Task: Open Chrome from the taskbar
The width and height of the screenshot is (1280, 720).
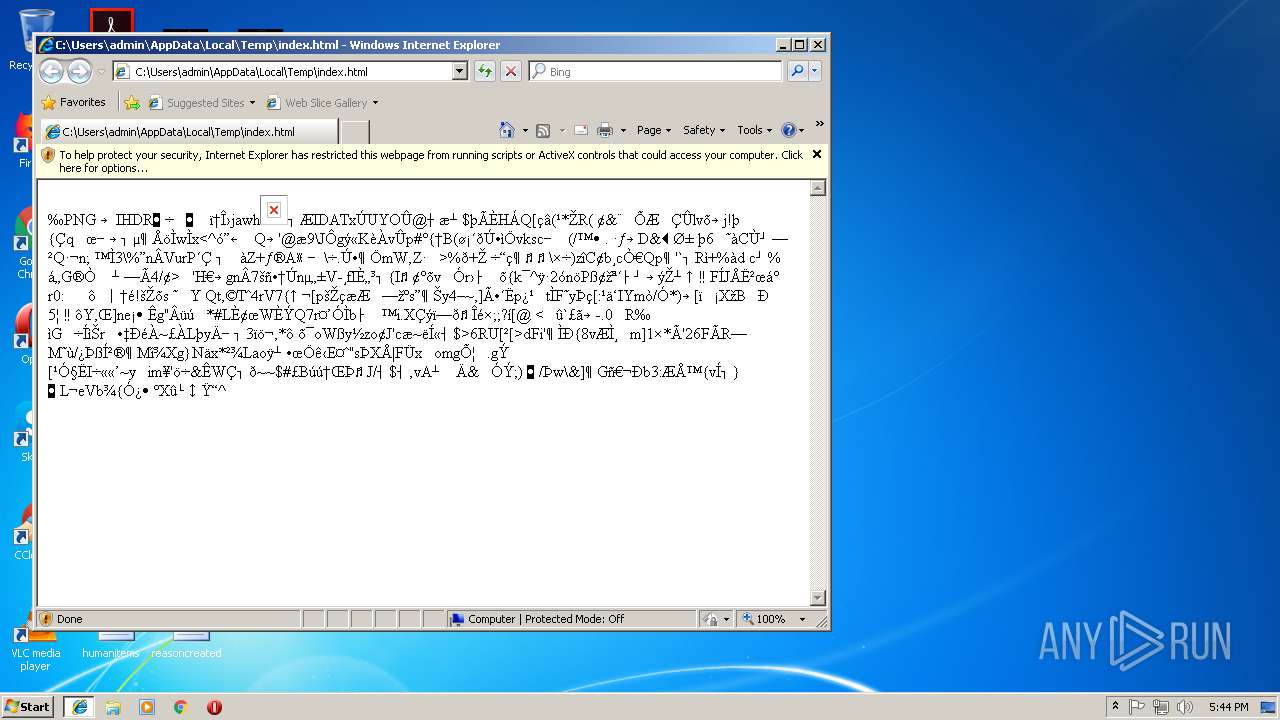Action: tap(180, 706)
